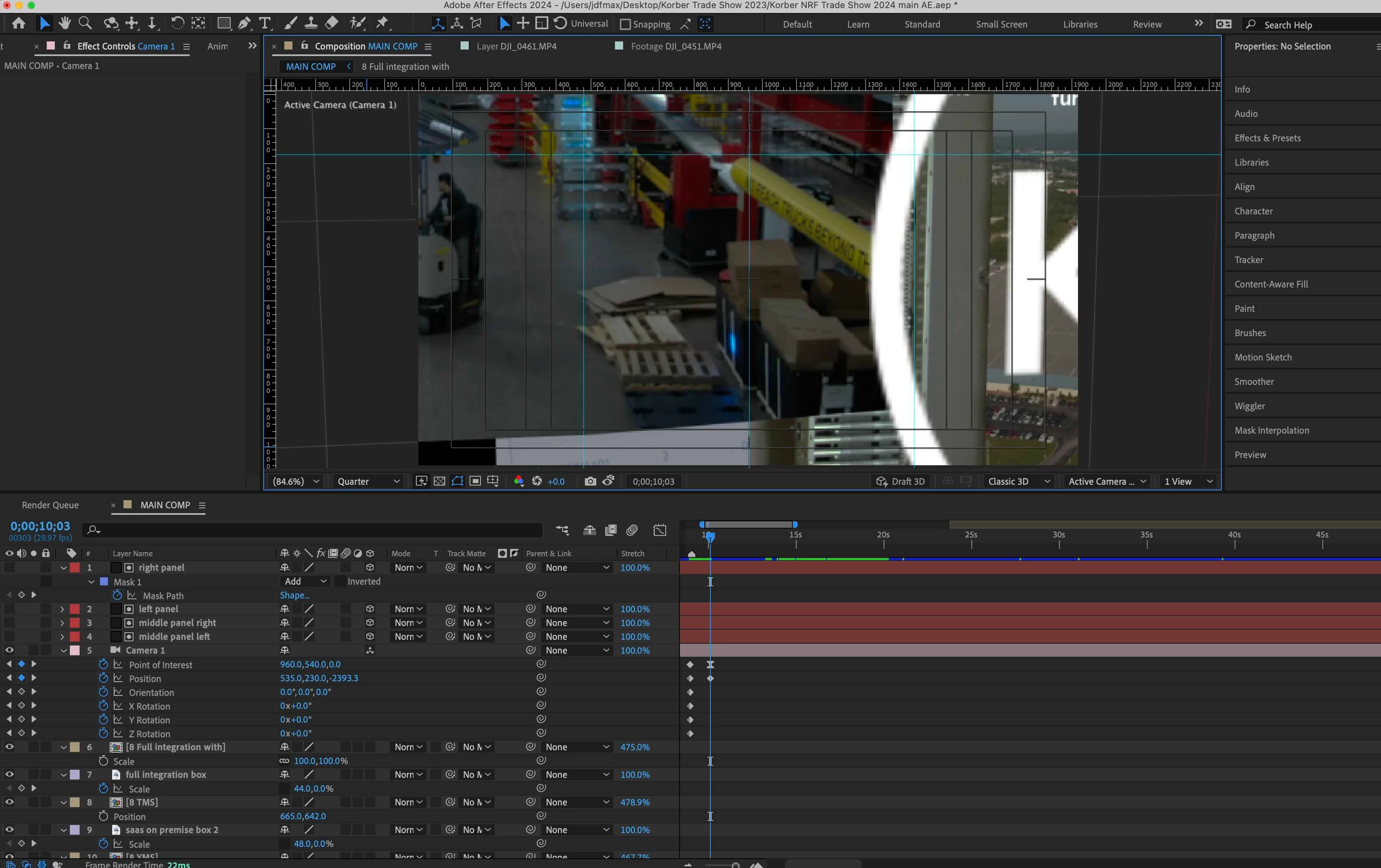The image size is (1381, 868).
Task: Select the Horizontal Type tool
Action: (264, 24)
